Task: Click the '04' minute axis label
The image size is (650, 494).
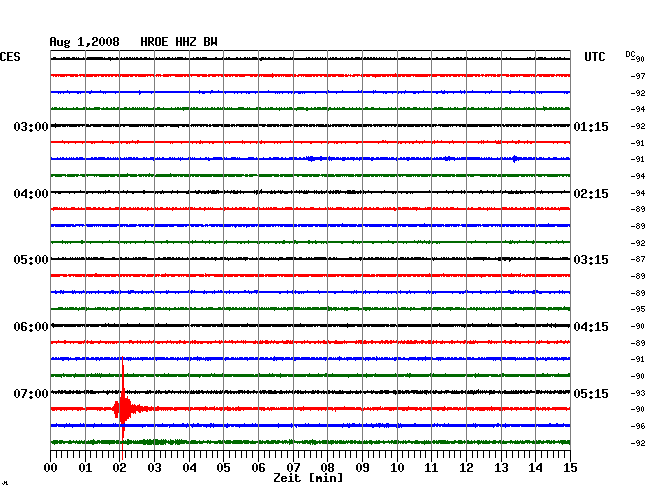Action: click(x=189, y=467)
